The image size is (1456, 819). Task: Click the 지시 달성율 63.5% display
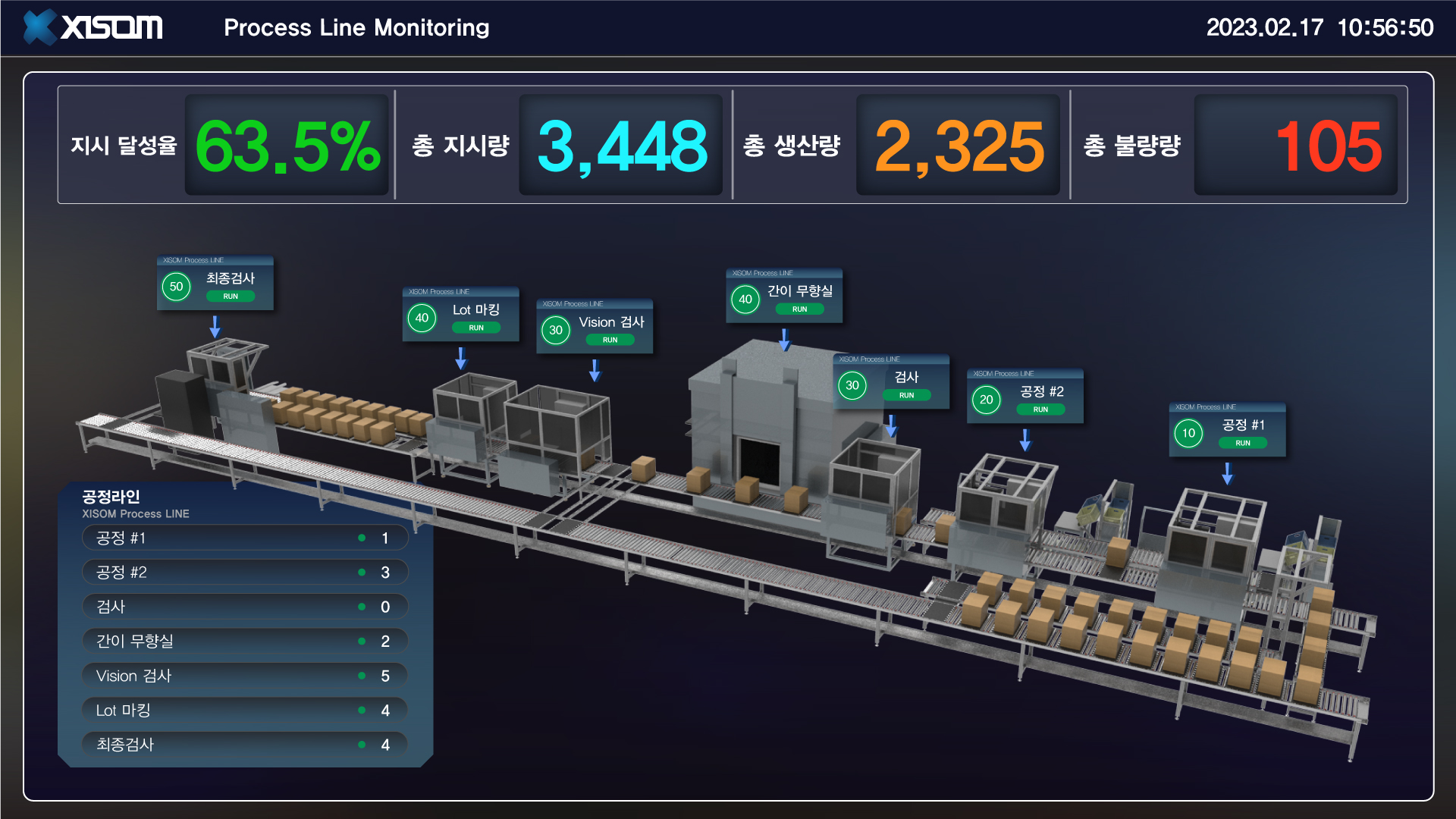coord(287,146)
